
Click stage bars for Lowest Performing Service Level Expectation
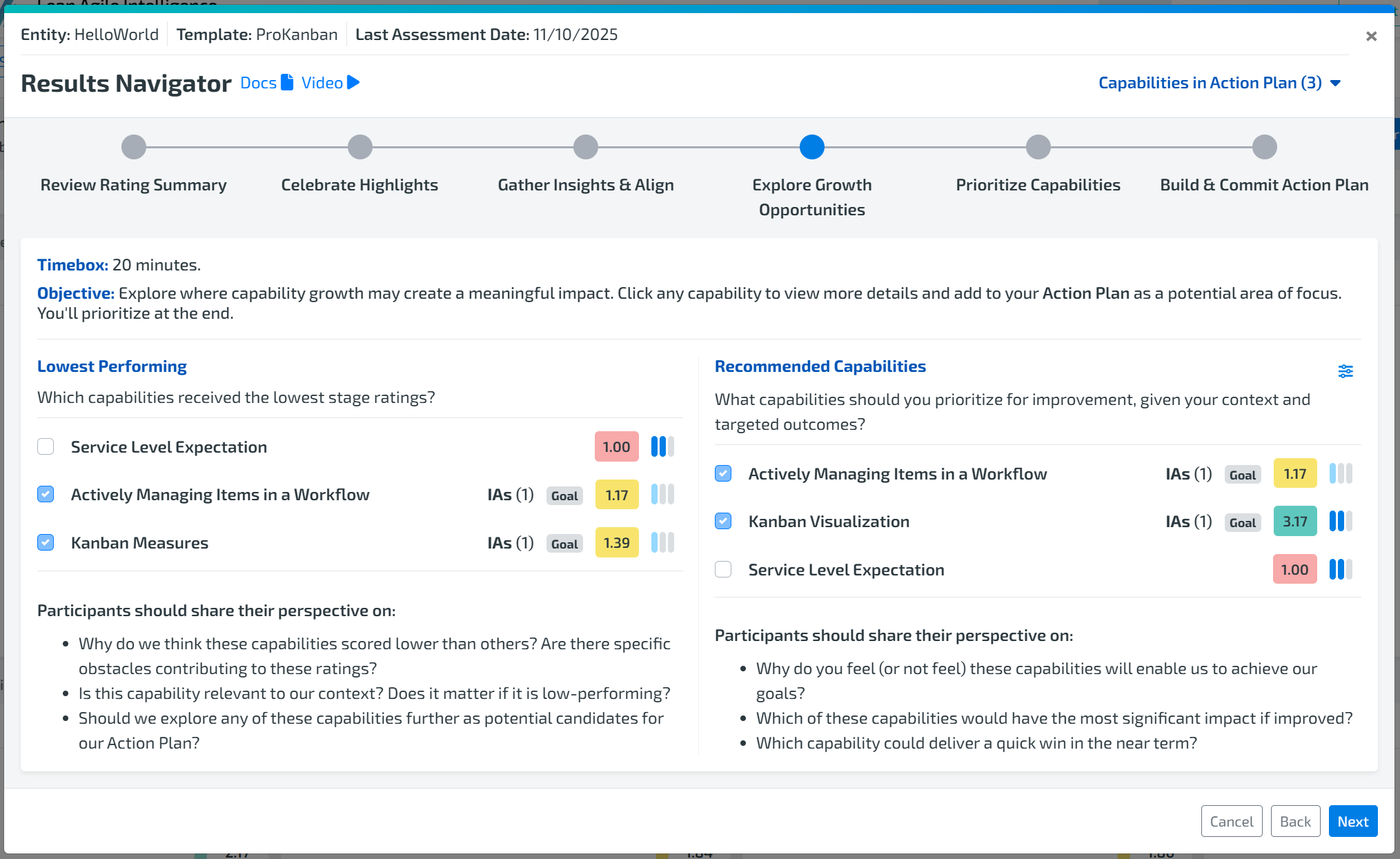(x=662, y=447)
